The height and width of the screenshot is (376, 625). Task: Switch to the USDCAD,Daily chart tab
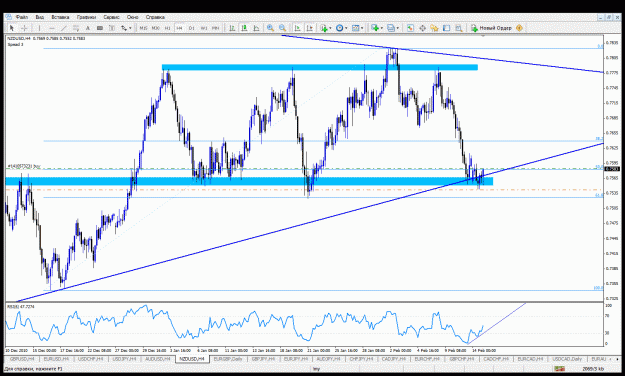[566, 359]
